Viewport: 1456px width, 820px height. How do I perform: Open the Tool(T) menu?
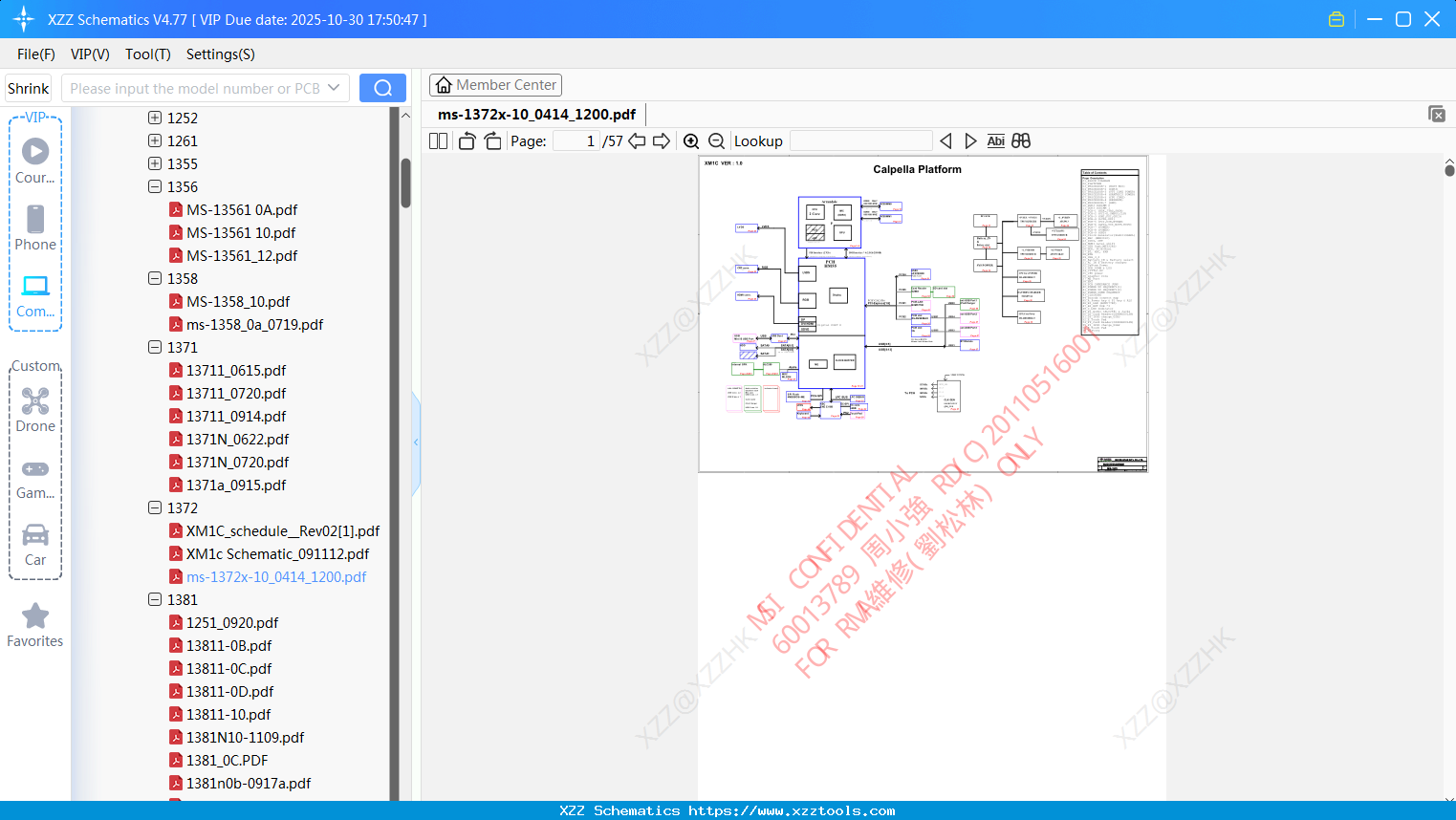(148, 54)
